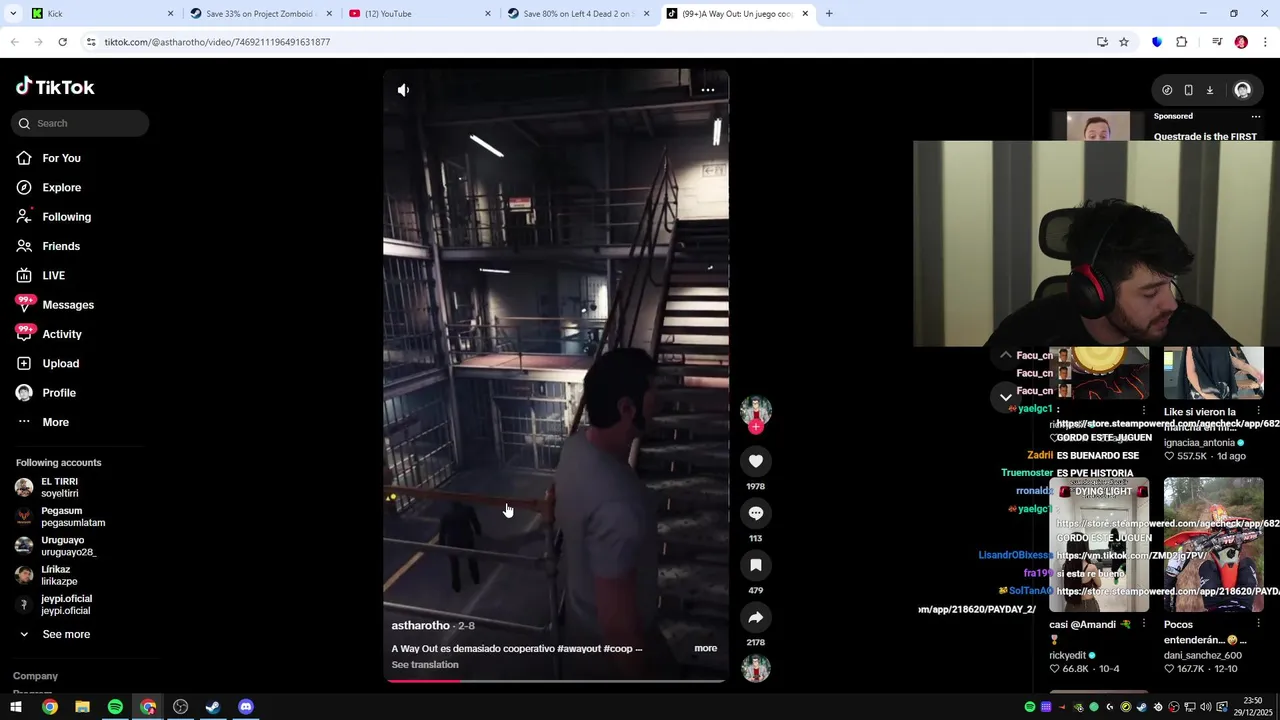
Task: Open the sound disc avatar below share
Action: (x=756, y=668)
